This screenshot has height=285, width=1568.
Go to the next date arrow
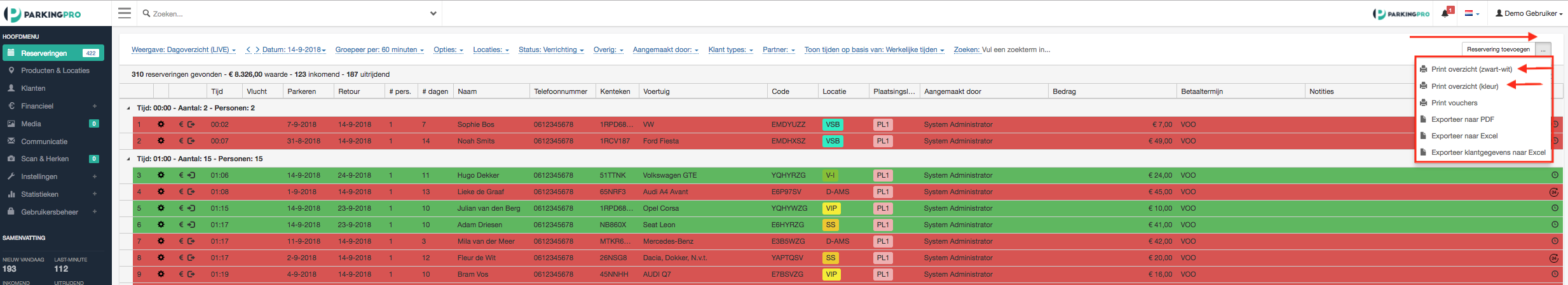pos(257,50)
